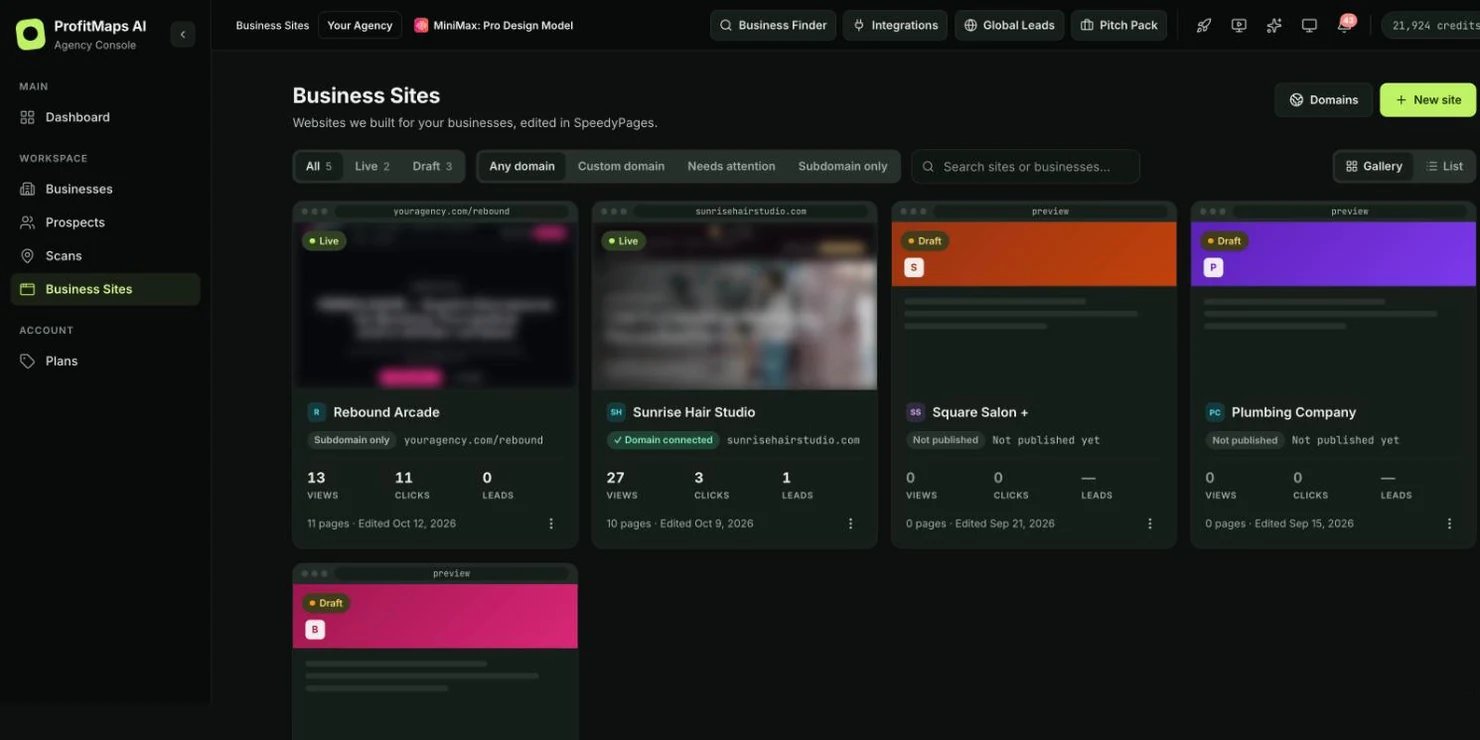Image resolution: width=1480 pixels, height=740 pixels.
Task: Click the B letter tile on pink preview
Action: [315, 629]
